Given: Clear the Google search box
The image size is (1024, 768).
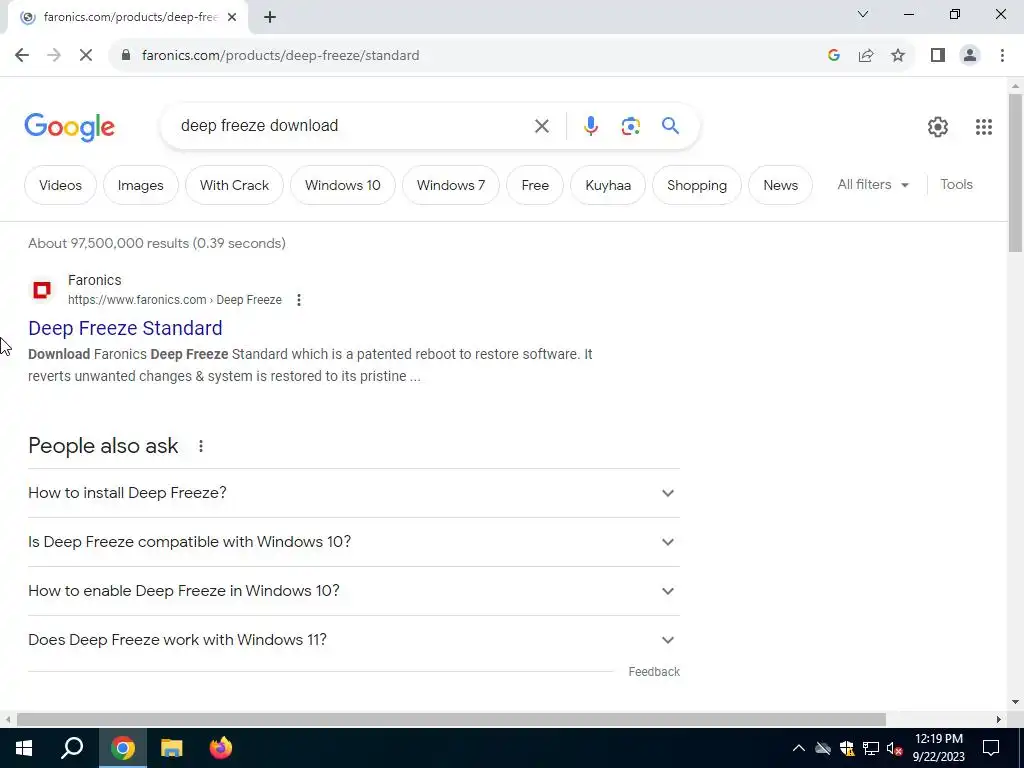Looking at the screenshot, I should [x=541, y=126].
